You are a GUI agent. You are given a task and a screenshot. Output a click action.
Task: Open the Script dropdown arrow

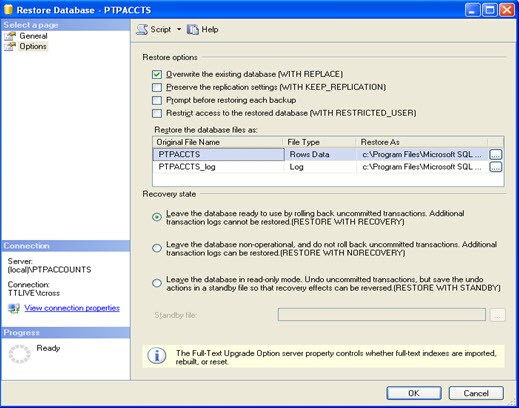tap(179, 29)
